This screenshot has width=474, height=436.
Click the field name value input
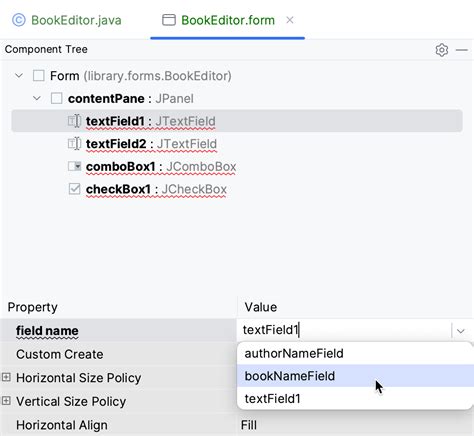(343, 330)
